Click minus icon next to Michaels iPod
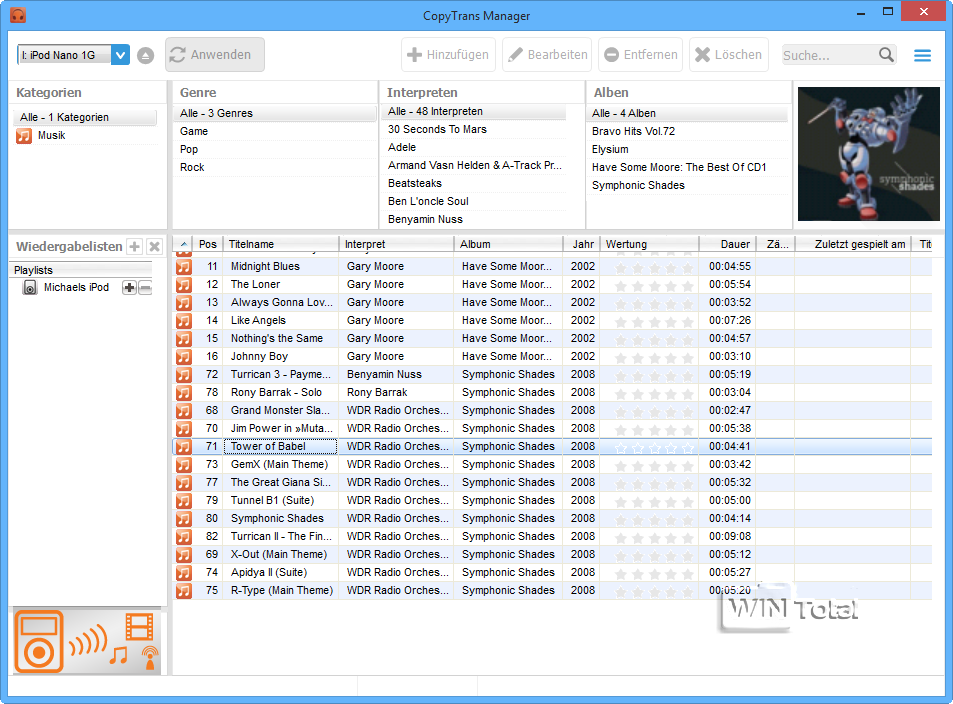Image resolution: width=953 pixels, height=704 pixels. (145, 288)
